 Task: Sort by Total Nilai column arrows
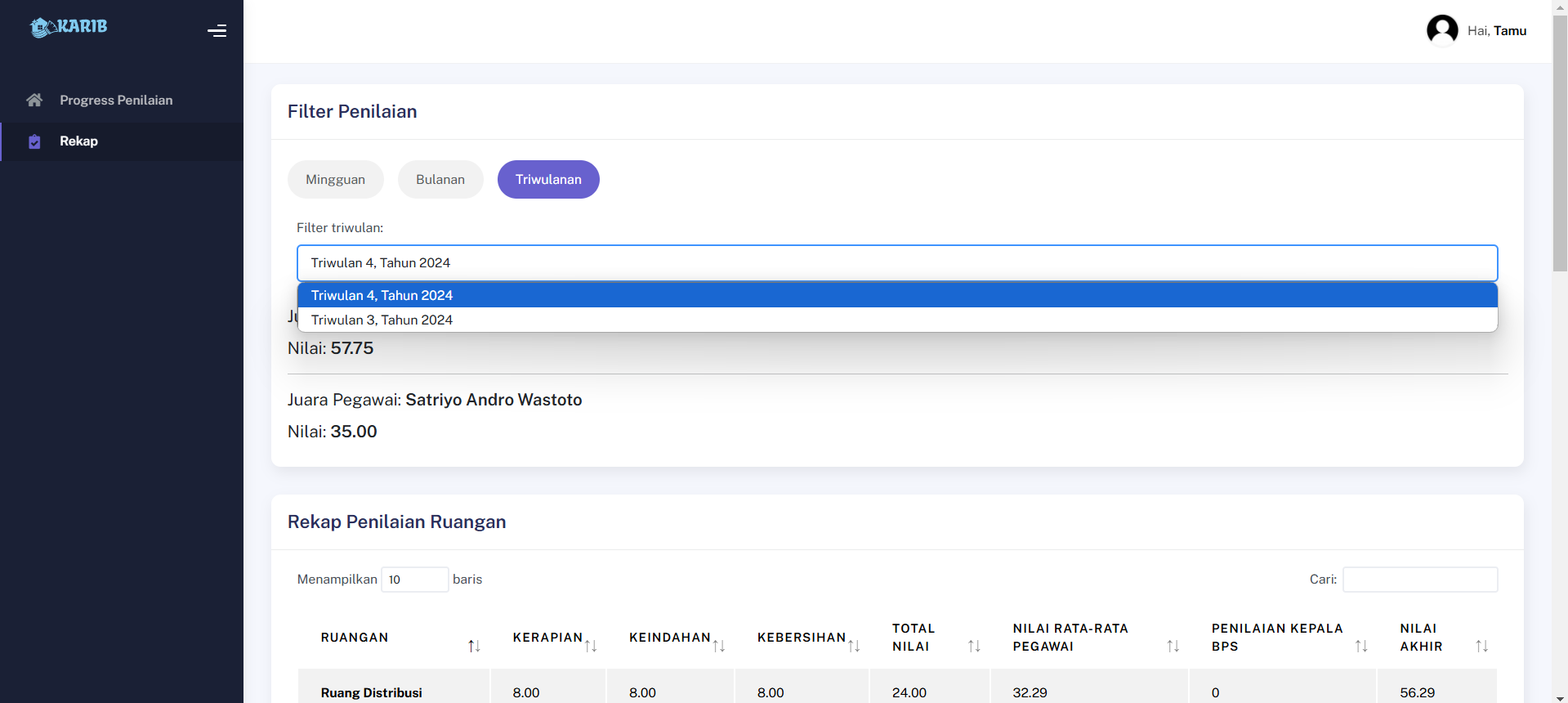(x=974, y=646)
